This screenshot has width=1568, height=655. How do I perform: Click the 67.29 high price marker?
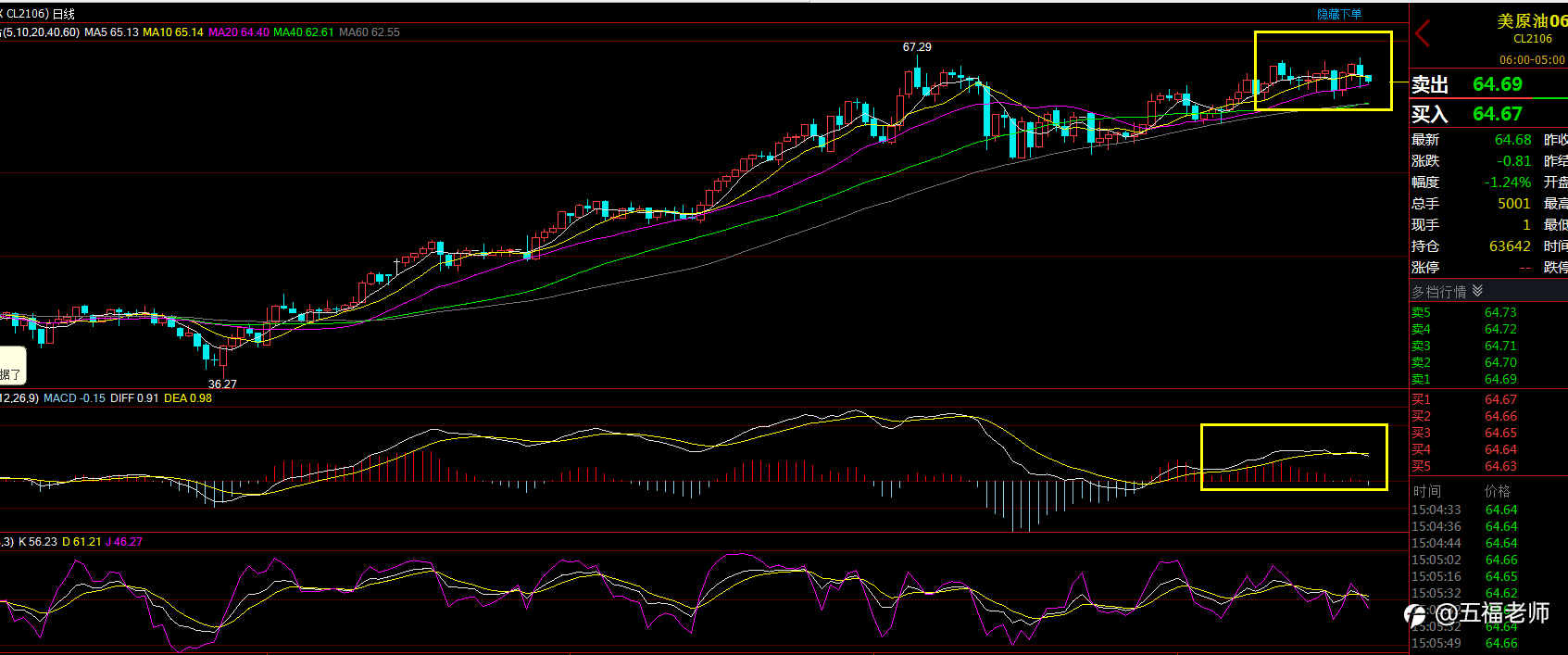[917, 46]
